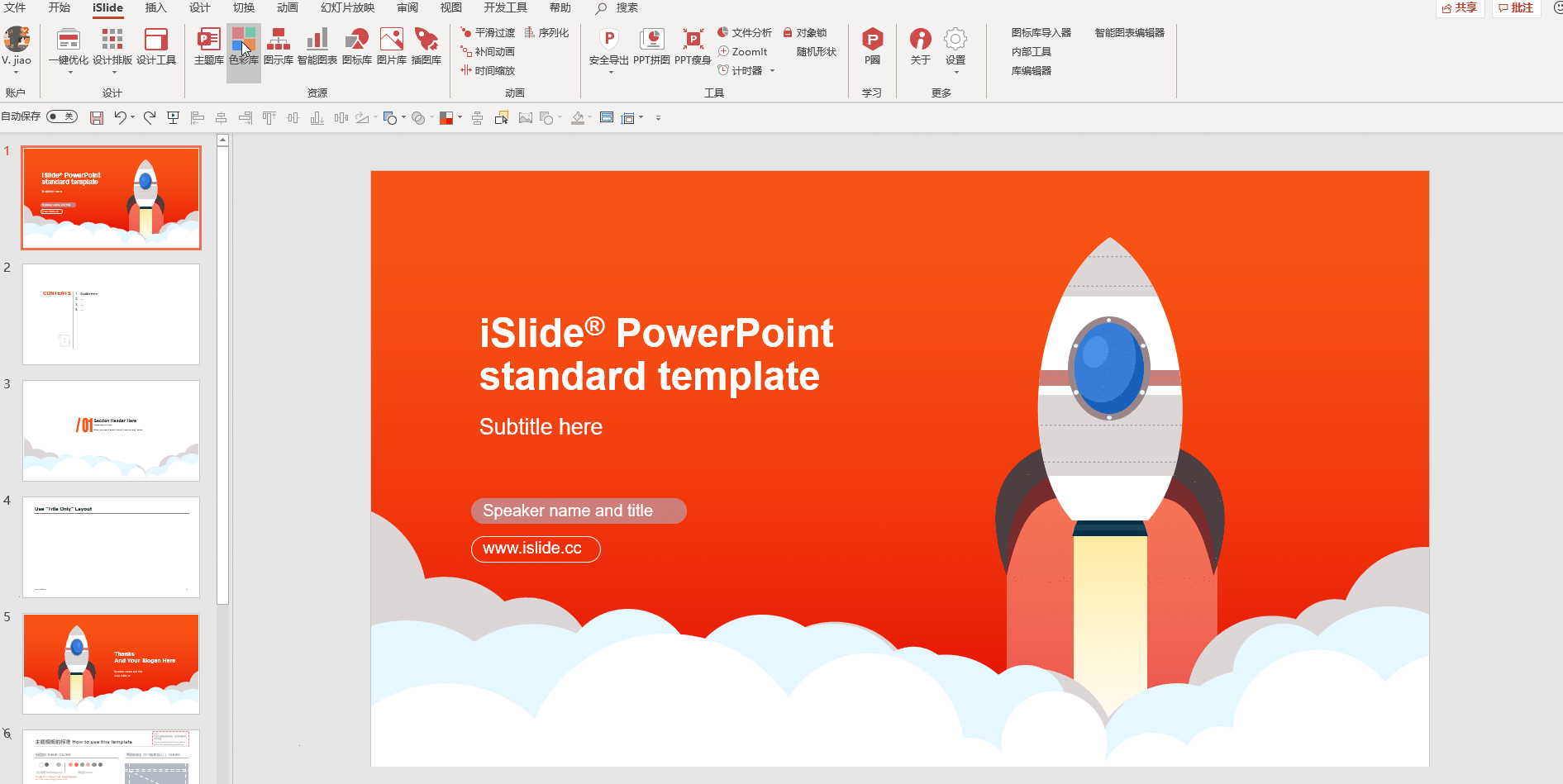Open 库编辑器

pos(1032,71)
